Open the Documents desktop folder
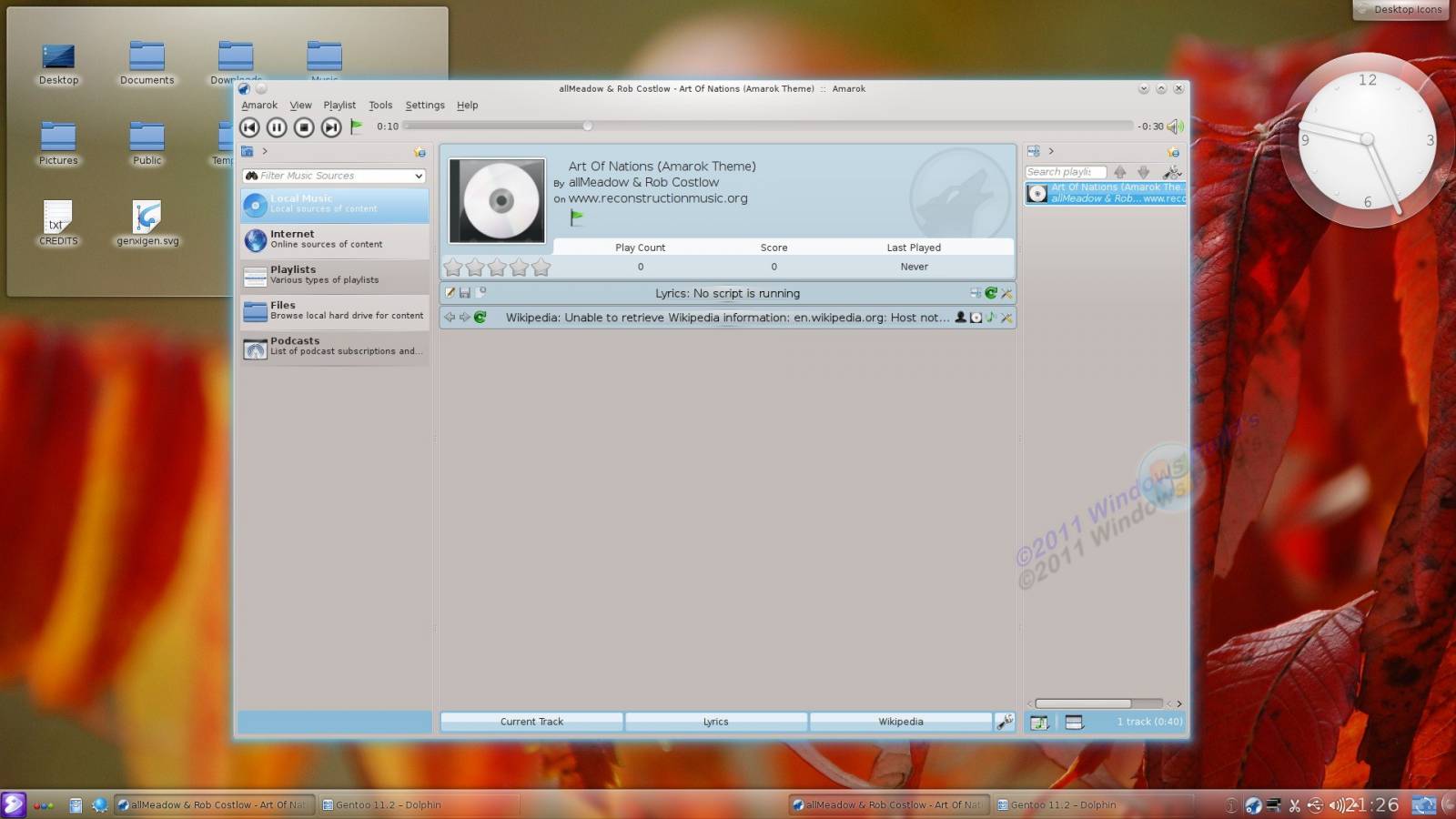This screenshot has width=1456, height=819. point(147,63)
